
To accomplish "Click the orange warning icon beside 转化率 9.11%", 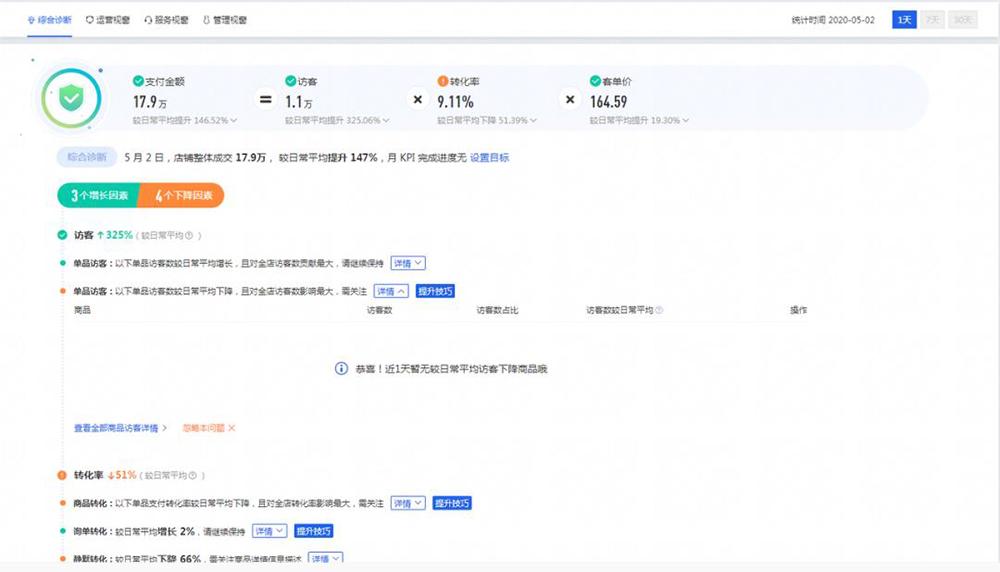I will pyautogui.click(x=442, y=81).
